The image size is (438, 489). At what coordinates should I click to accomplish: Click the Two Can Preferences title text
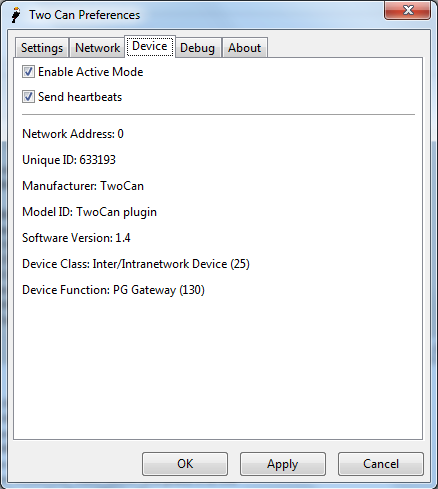[x=85, y=15]
